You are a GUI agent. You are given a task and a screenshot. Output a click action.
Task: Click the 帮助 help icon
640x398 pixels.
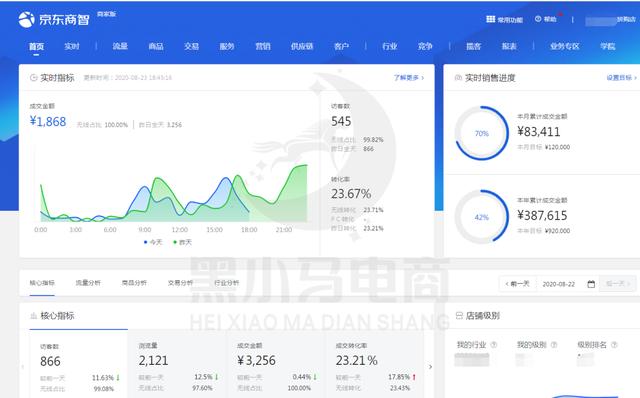538,19
